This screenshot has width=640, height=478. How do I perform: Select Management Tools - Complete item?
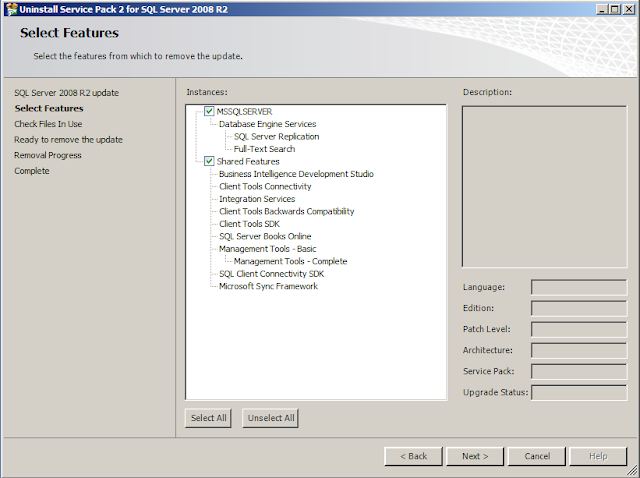(x=290, y=261)
